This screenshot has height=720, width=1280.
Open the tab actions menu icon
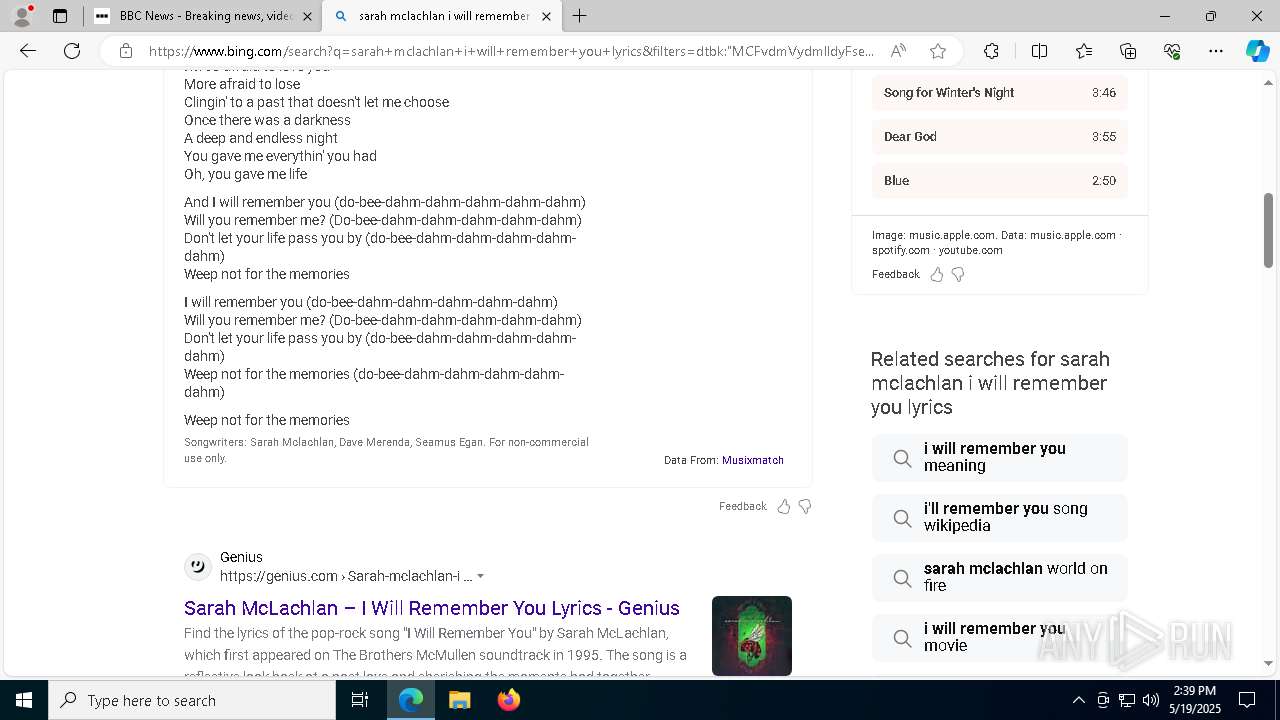point(60,16)
